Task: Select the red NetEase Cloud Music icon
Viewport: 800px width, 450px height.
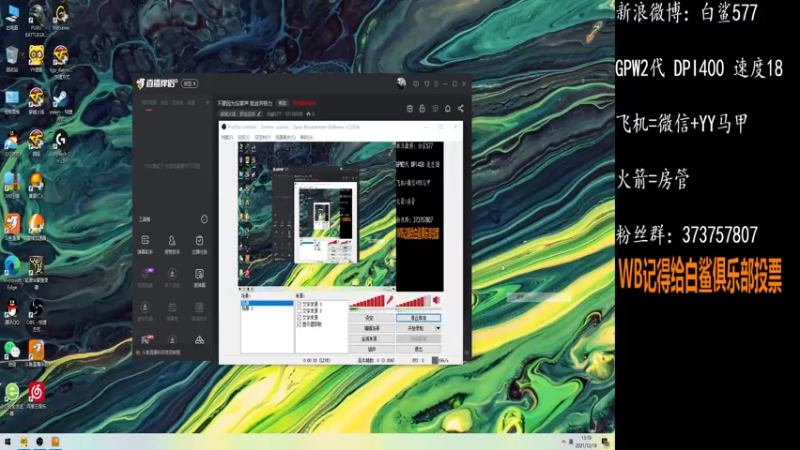Action: click(36, 395)
